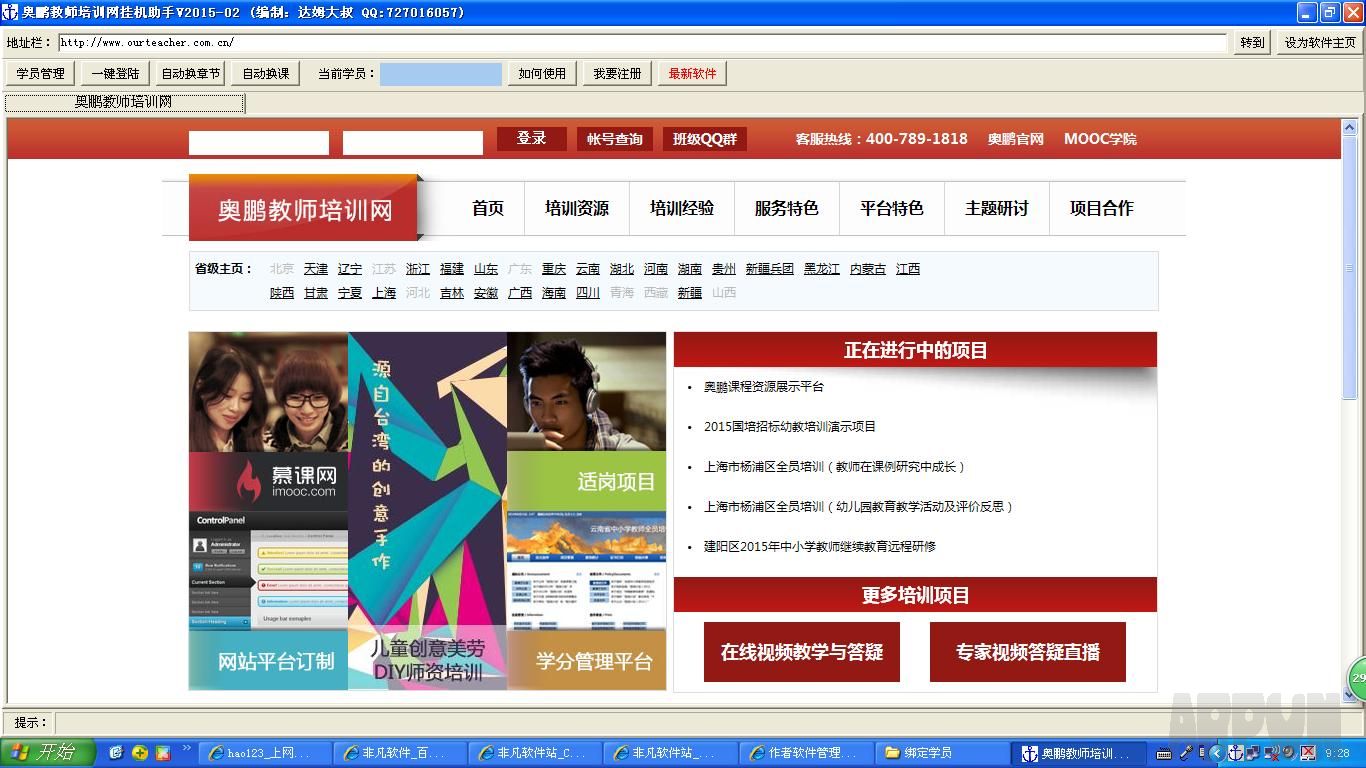The width and height of the screenshot is (1366, 768).
Task: Open the 平台特色 navigation item
Action: (x=892, y=208)
